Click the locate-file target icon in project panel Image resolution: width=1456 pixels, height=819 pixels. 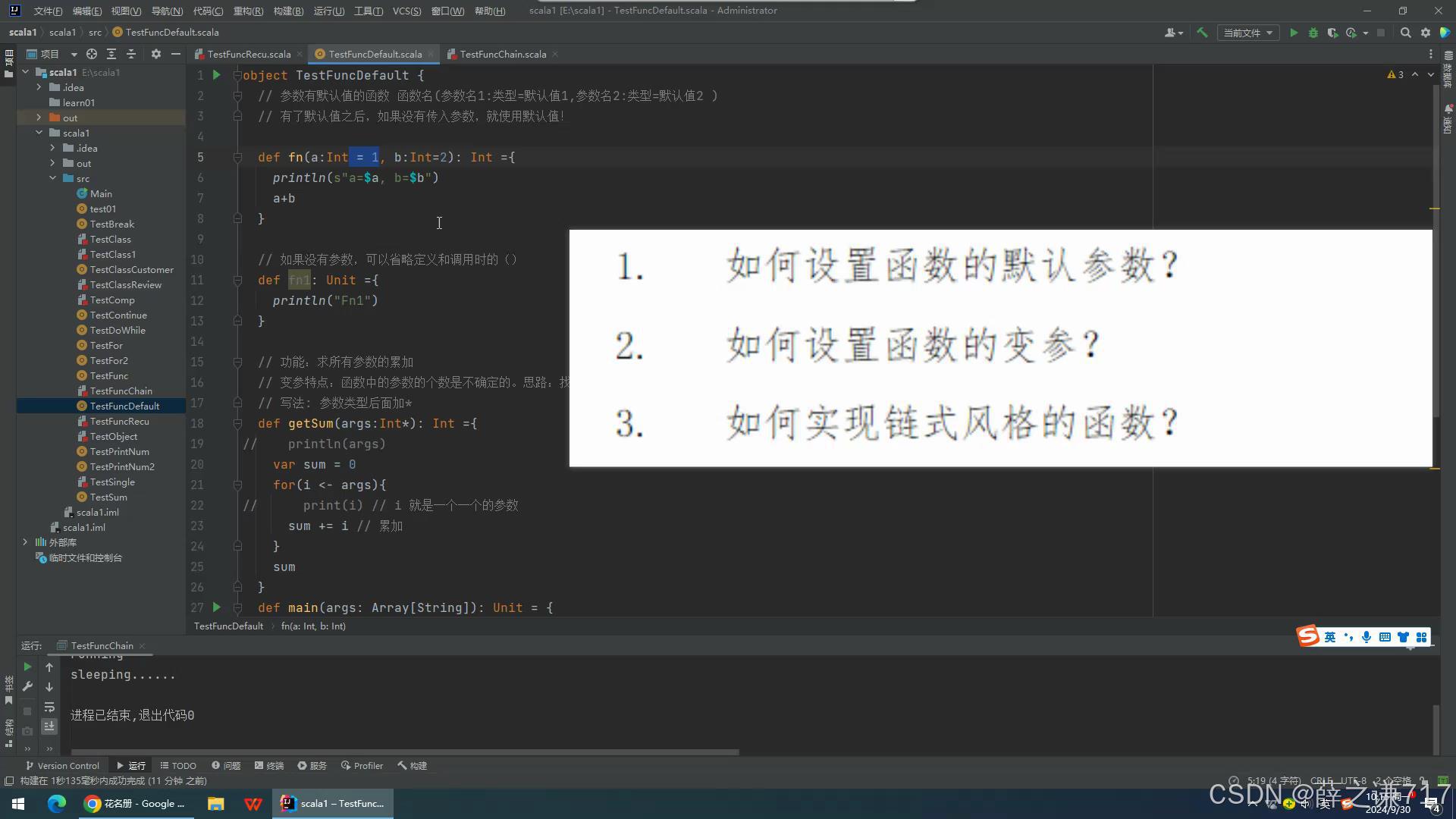tap(92, 54)
